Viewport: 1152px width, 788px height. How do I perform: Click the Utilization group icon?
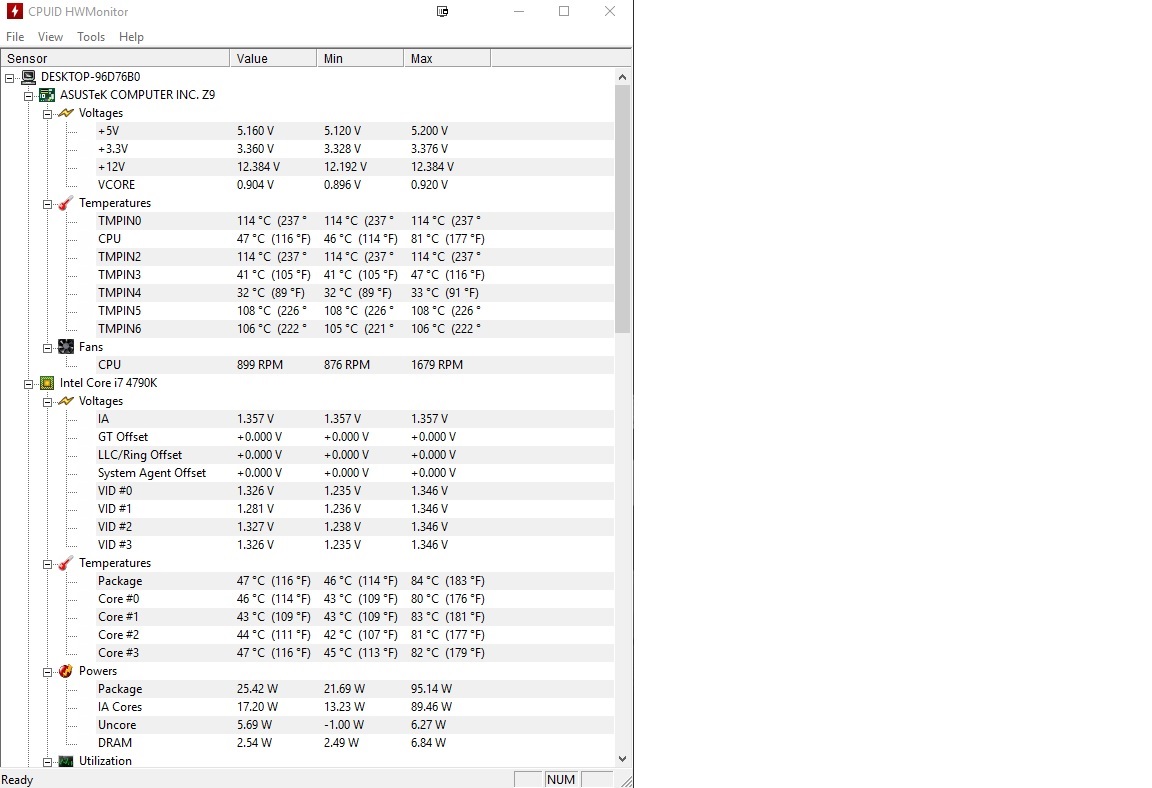(66, 761)
